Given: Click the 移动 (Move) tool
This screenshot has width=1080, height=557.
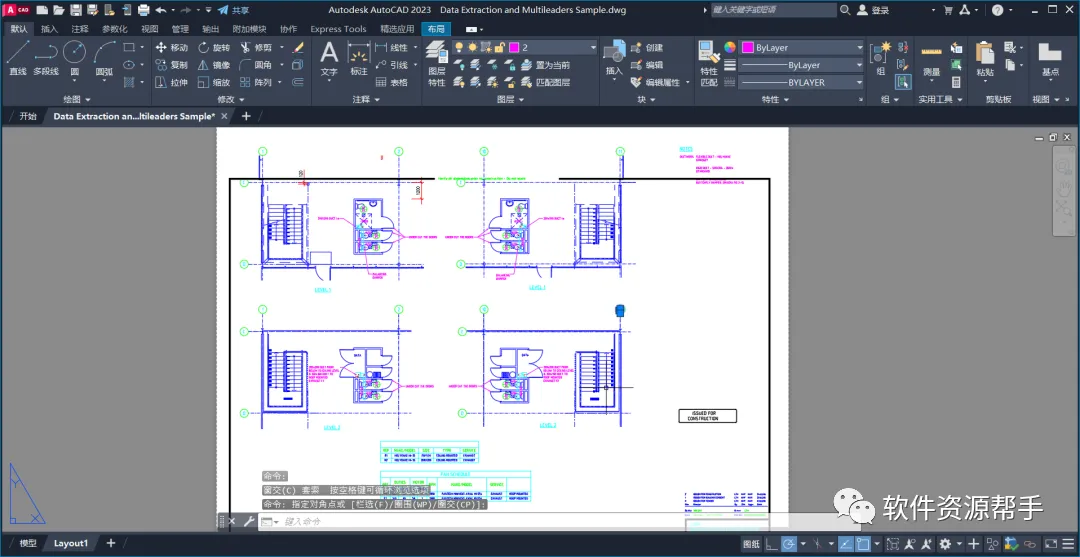Looking at the screenshot, I should tap(172, 48).
